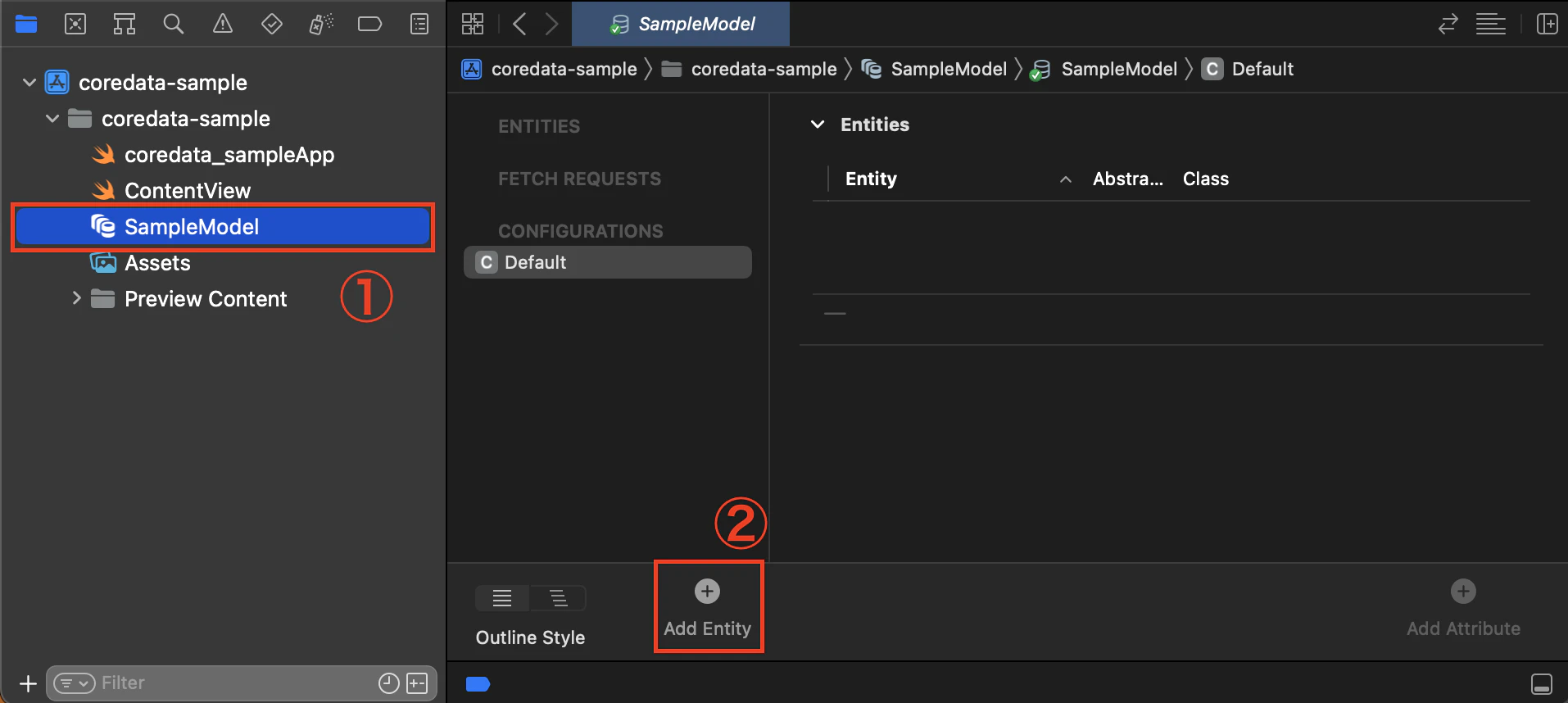This screenshot has width=1568, height=703.
Task: Open the Debug navigator spray icon
Action: point(321,24)
